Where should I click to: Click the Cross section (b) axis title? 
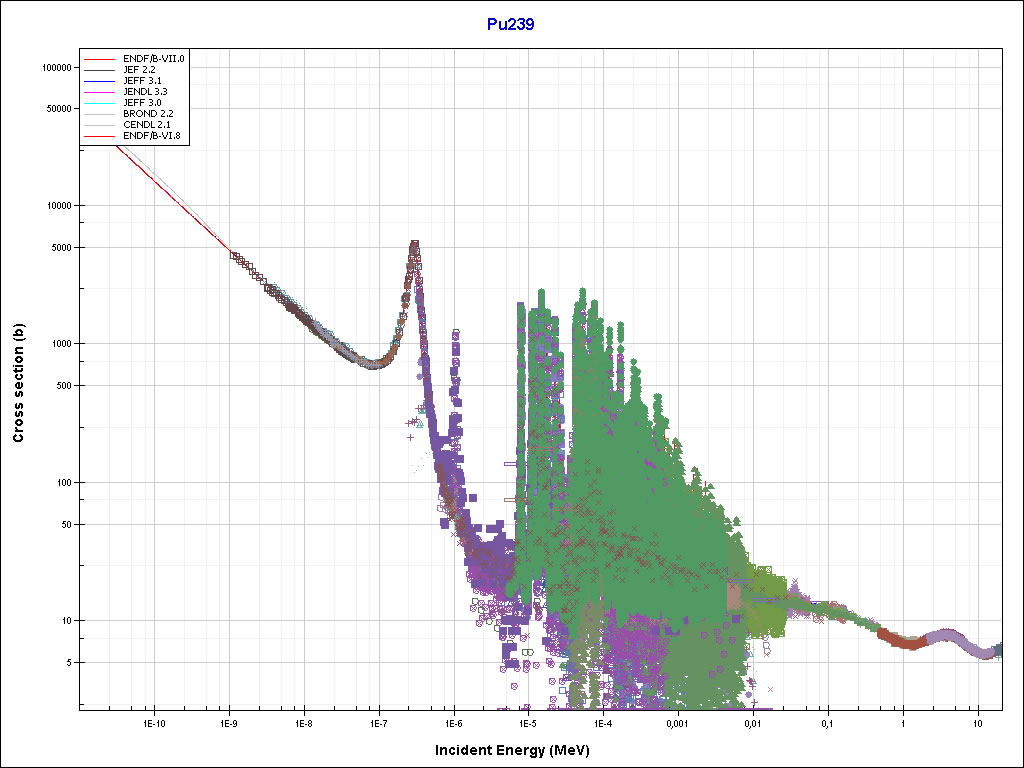18,384
